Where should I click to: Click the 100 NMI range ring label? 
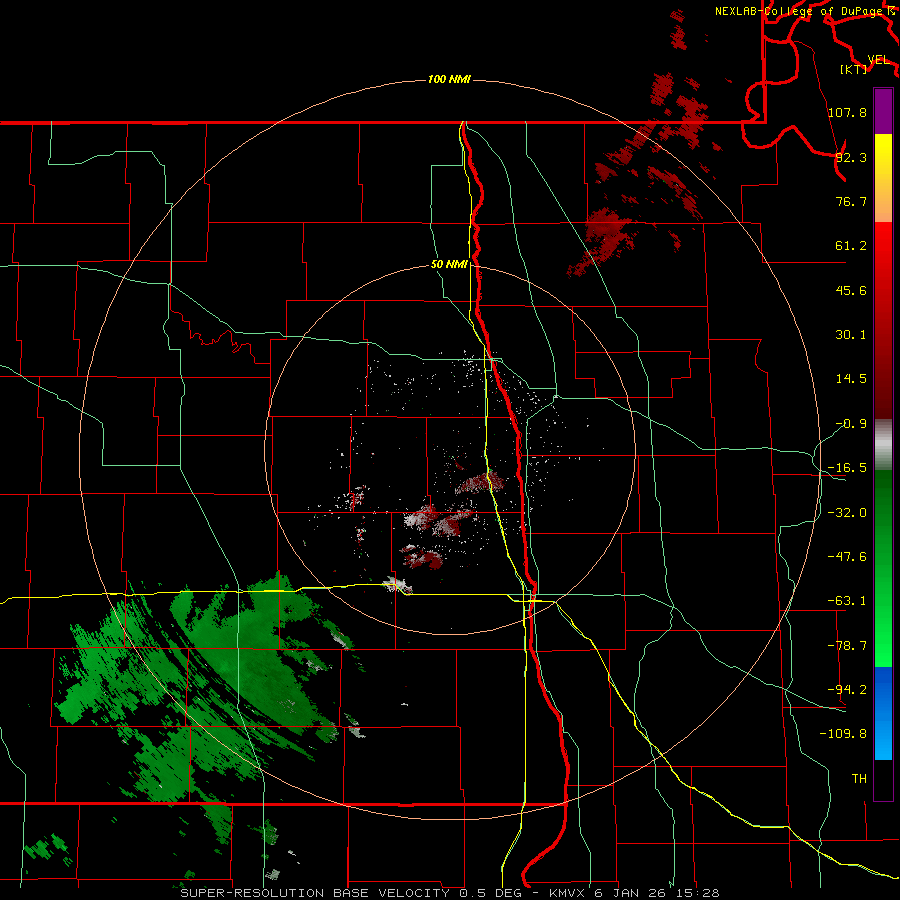449,79
